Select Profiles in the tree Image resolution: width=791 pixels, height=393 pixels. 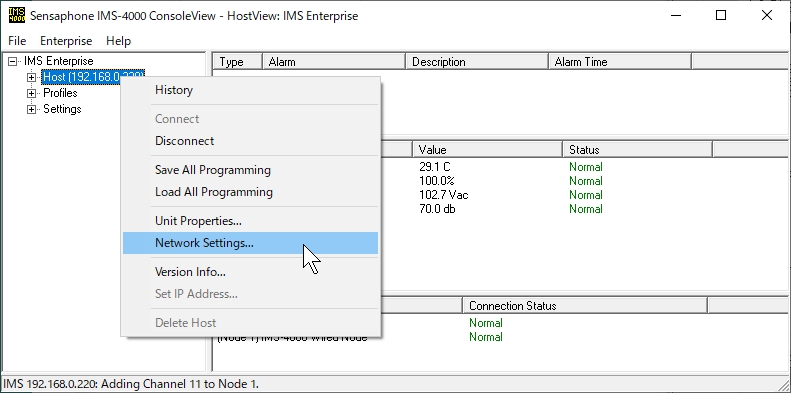pyautogui.click(x=60, y=93)
